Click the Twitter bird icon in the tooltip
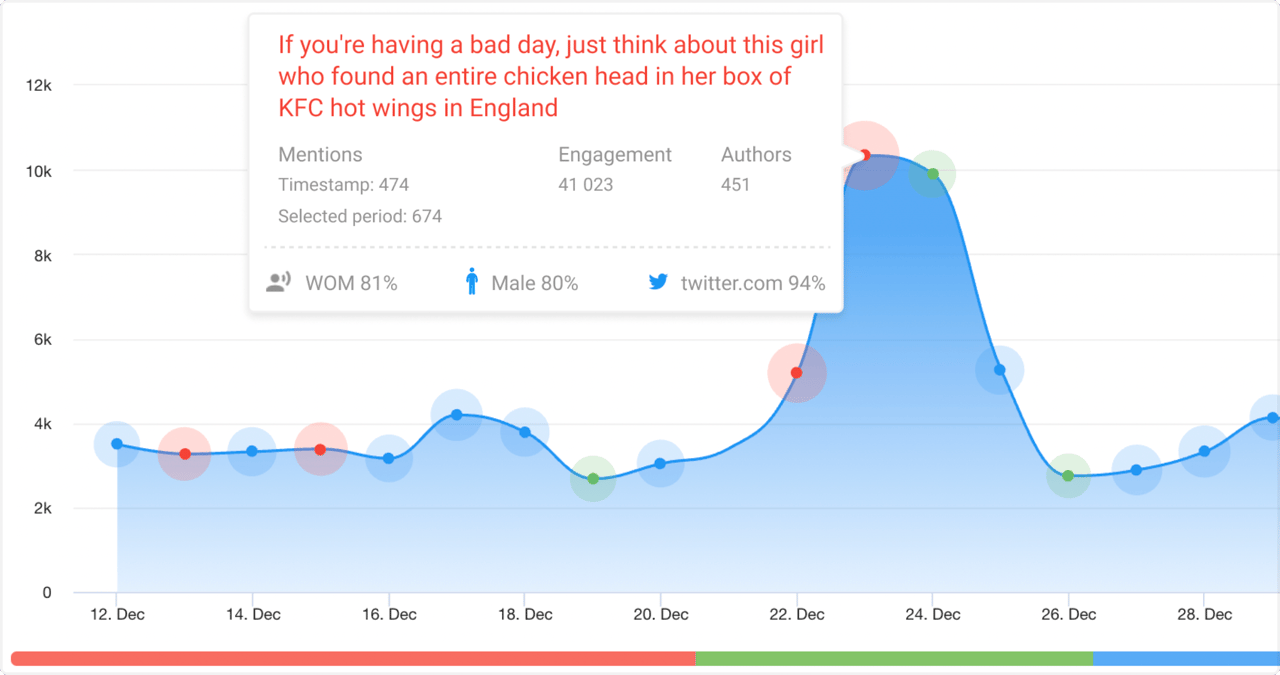The width and height of the screenshot is (1280, 675). 658,281
